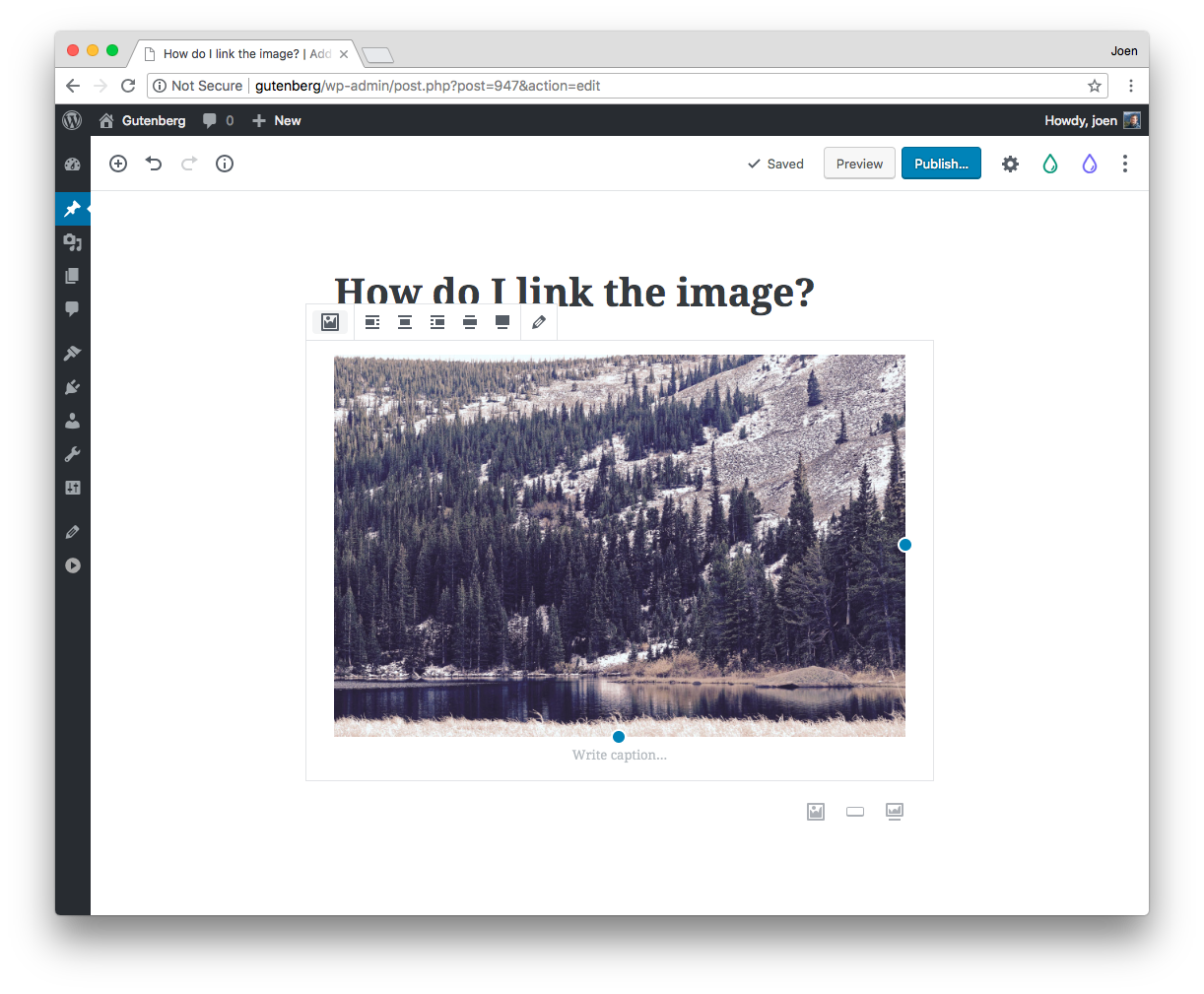Open the Posts pin icon in sidebar
Screen dimensions: 1204x994
pyautogui.click(x=72, y=209)
